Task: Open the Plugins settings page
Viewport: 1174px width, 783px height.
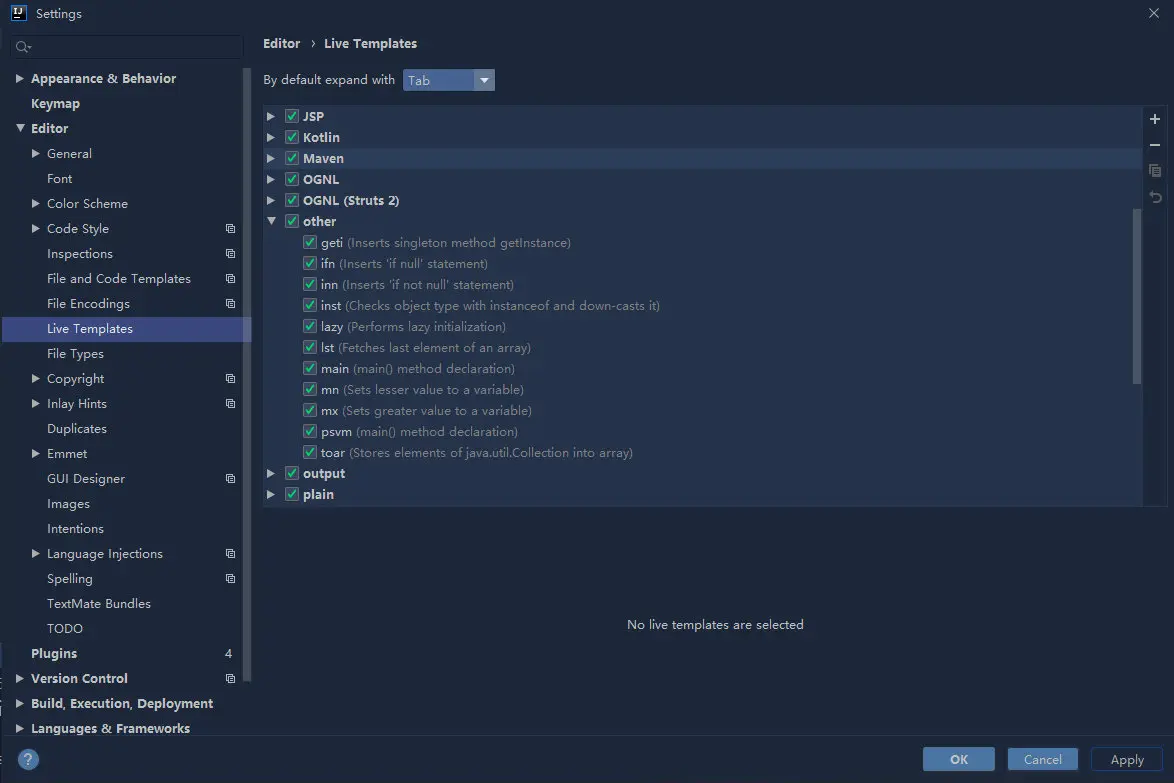Action: pos(54,653)
